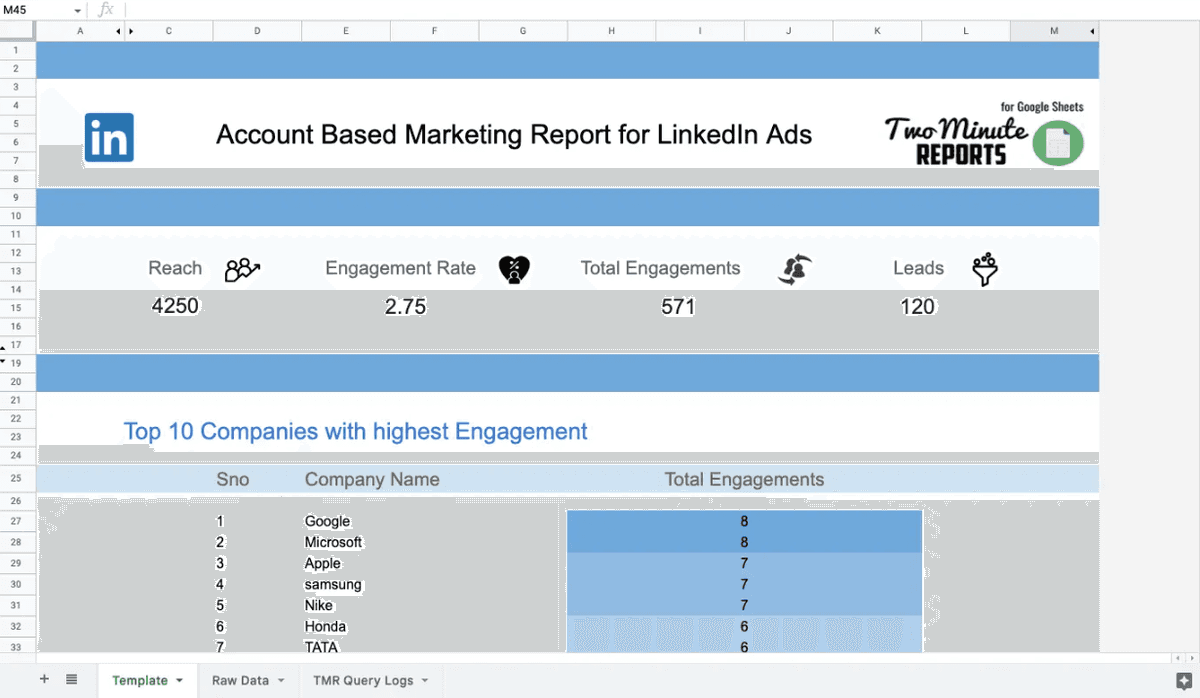This screenshot has height=698, width=1200.
Task: Open the Template tab dropdown arrow
Action: coord(179,680)
